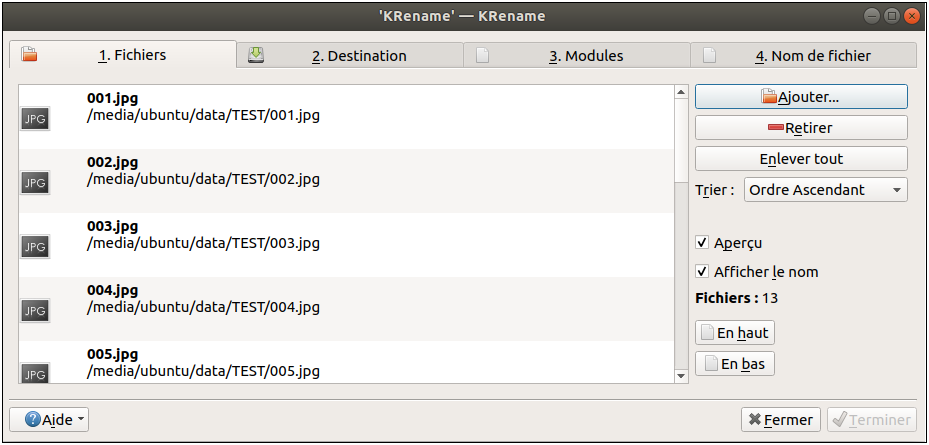Click path /media/ubuntu/data/TEST/001.jpg
The height and width of the screenshot is (445, 929).
pos(203,115)
